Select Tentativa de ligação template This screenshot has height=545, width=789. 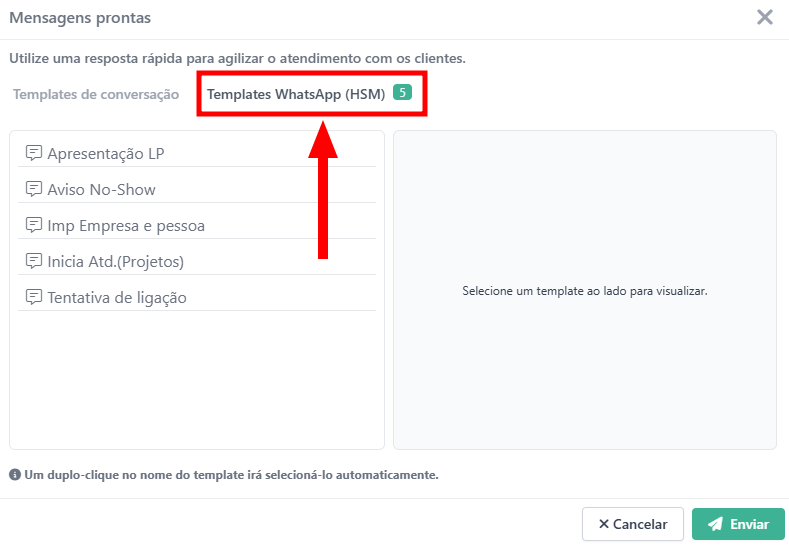click(117, 297)
